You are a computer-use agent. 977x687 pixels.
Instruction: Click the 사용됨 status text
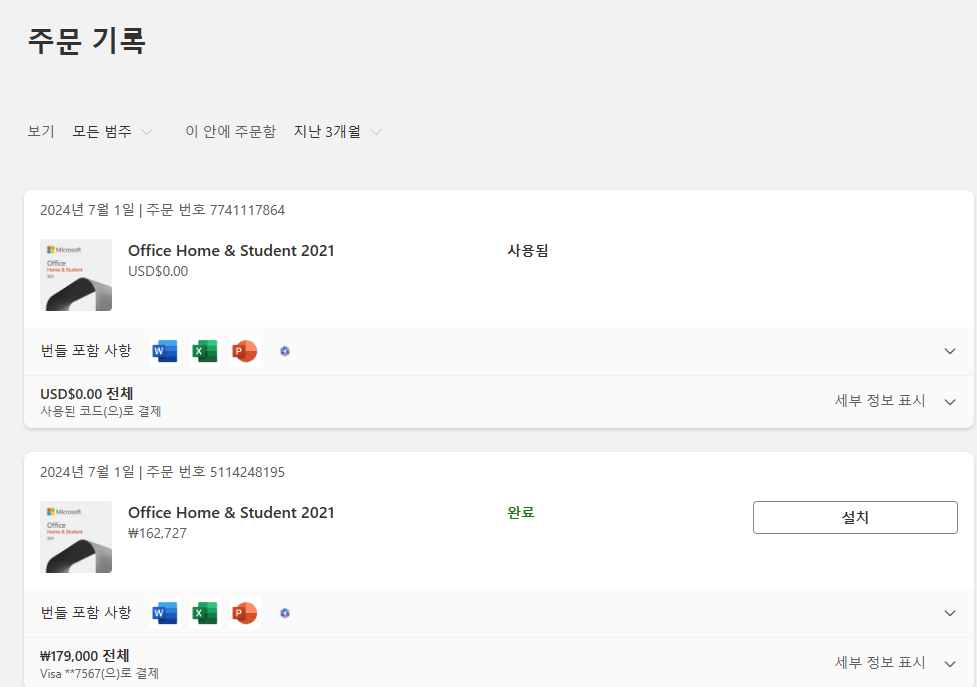click(x=528, y=251)
